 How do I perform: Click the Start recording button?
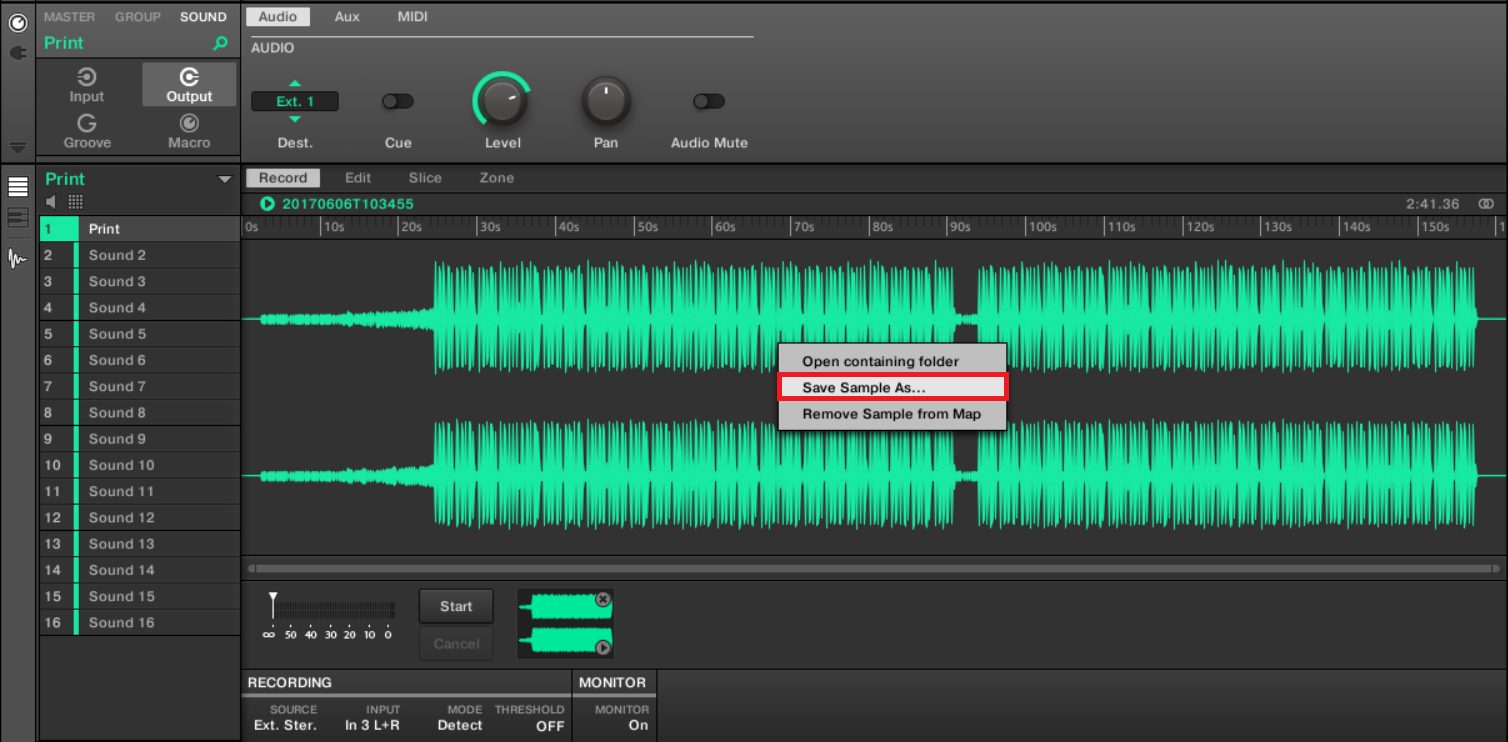pyautogui.click(x=455, y=605)
